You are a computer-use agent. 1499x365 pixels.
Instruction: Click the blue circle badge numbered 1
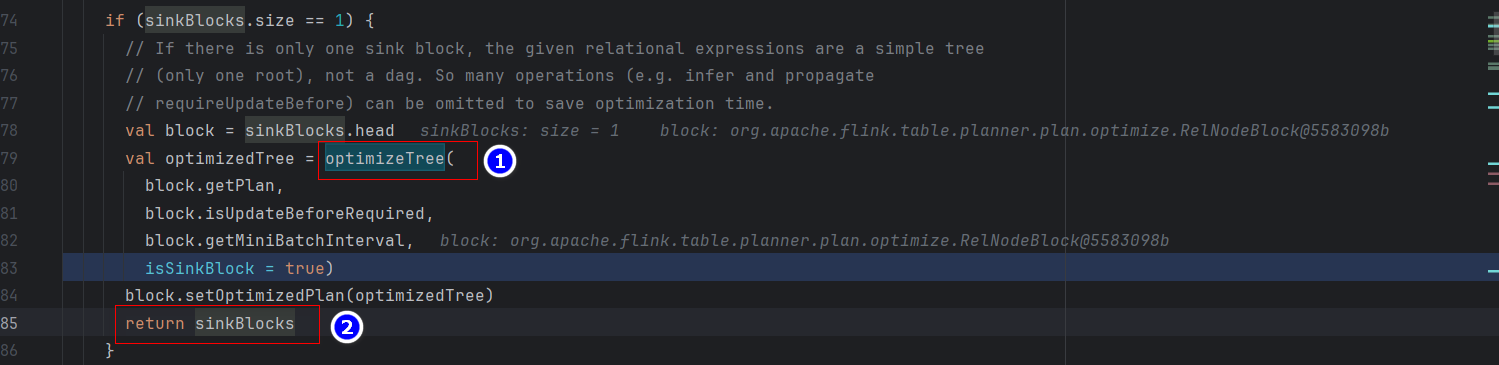click(x=500, y=161)
